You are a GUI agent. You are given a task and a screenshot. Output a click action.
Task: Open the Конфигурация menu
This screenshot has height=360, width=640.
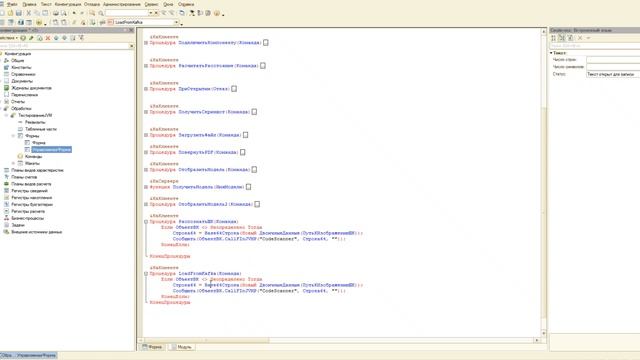click(x=68, y=4)
